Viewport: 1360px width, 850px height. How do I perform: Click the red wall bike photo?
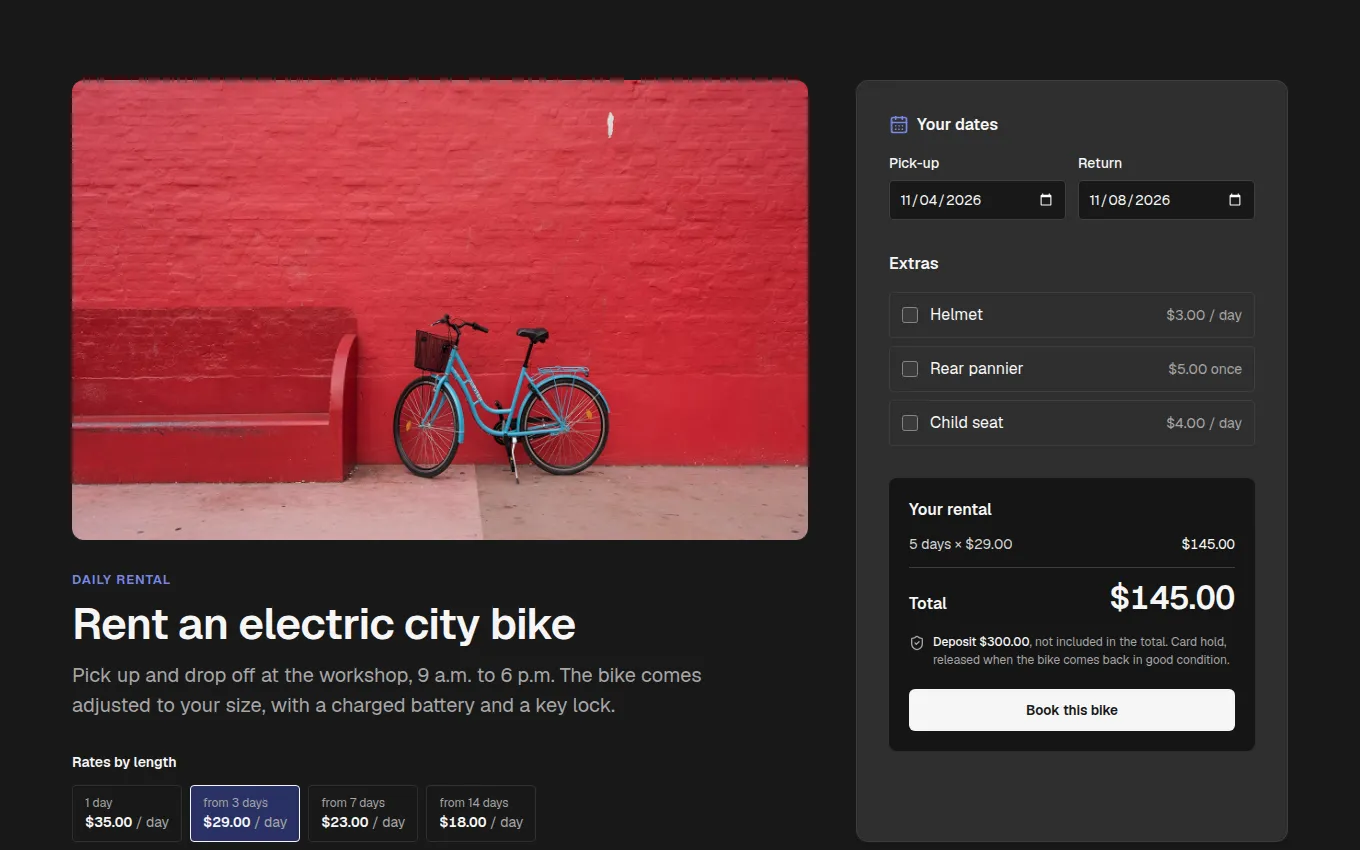[440, 310]
